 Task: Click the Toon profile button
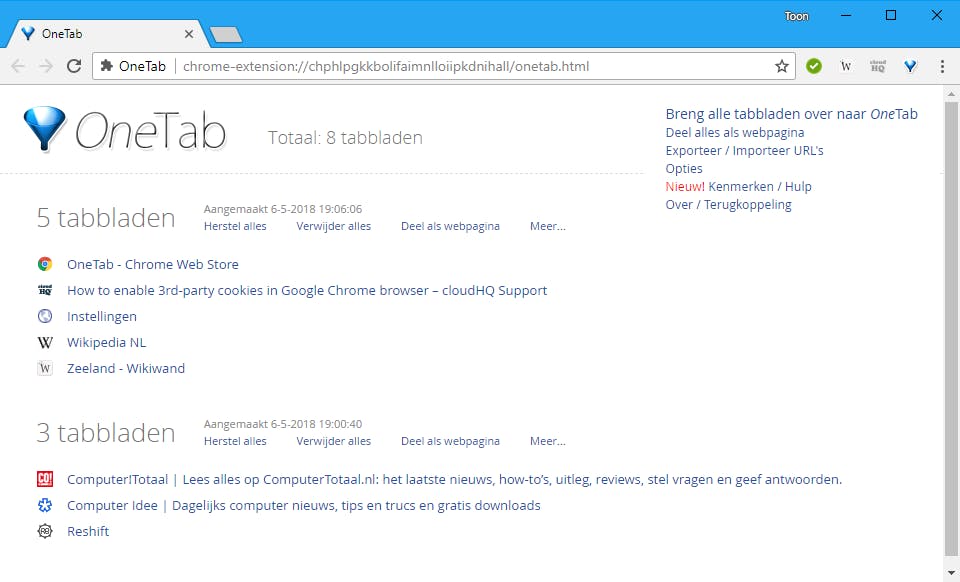[x=797, y=16]
